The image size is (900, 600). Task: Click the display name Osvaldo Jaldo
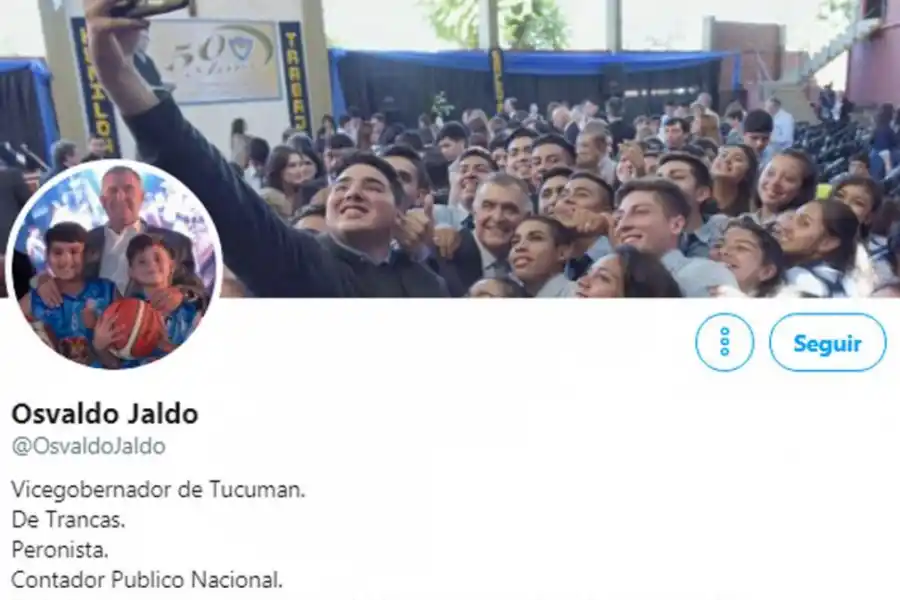click(105, 413)
